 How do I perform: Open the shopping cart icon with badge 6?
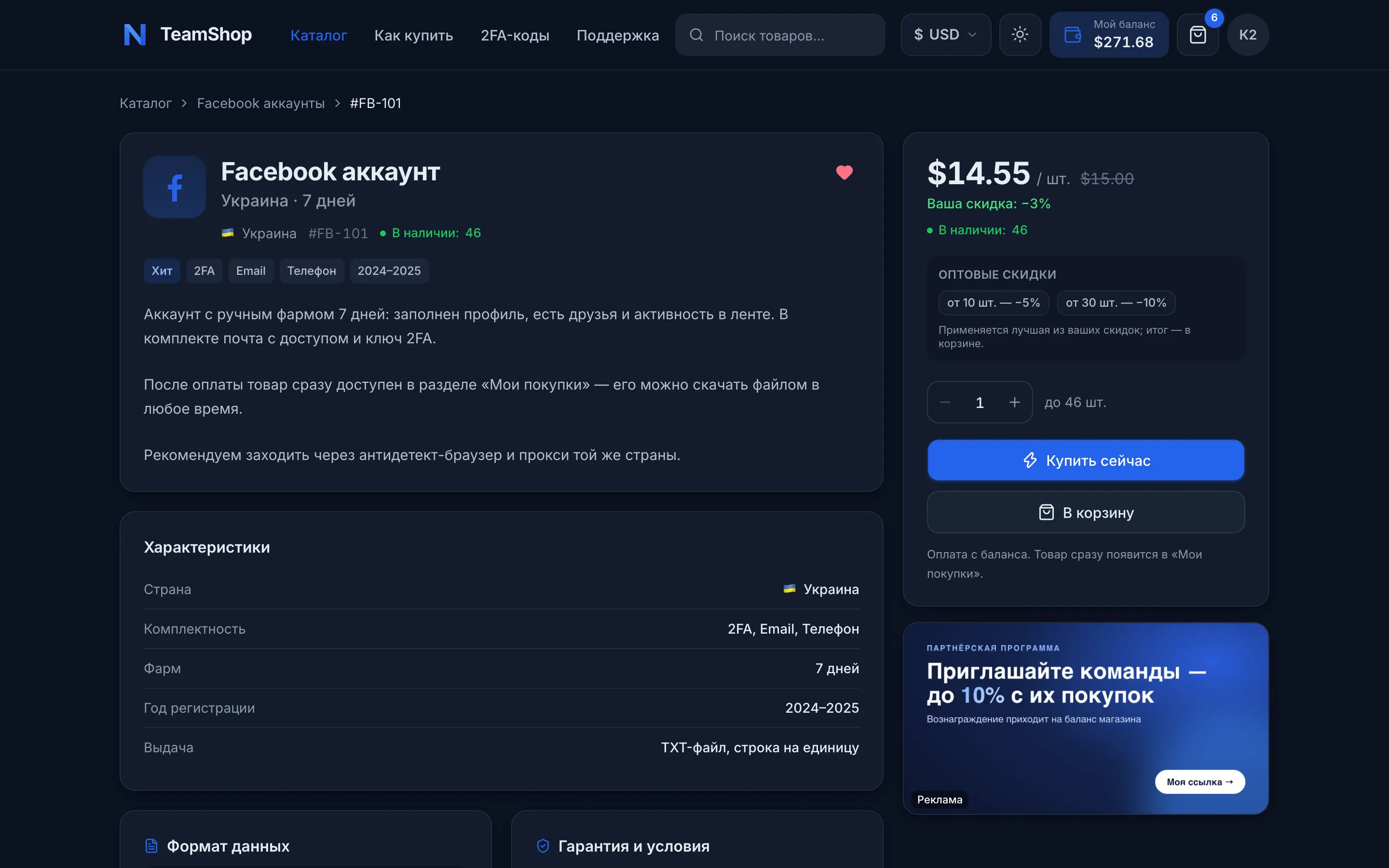click(x=1198, y=34)
